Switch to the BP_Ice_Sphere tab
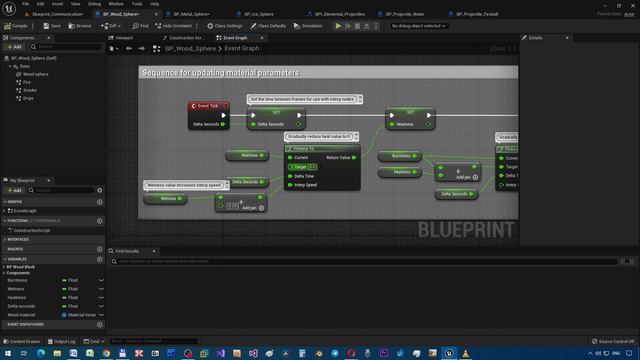The image size is (640, 360). [x=259, y=14]
